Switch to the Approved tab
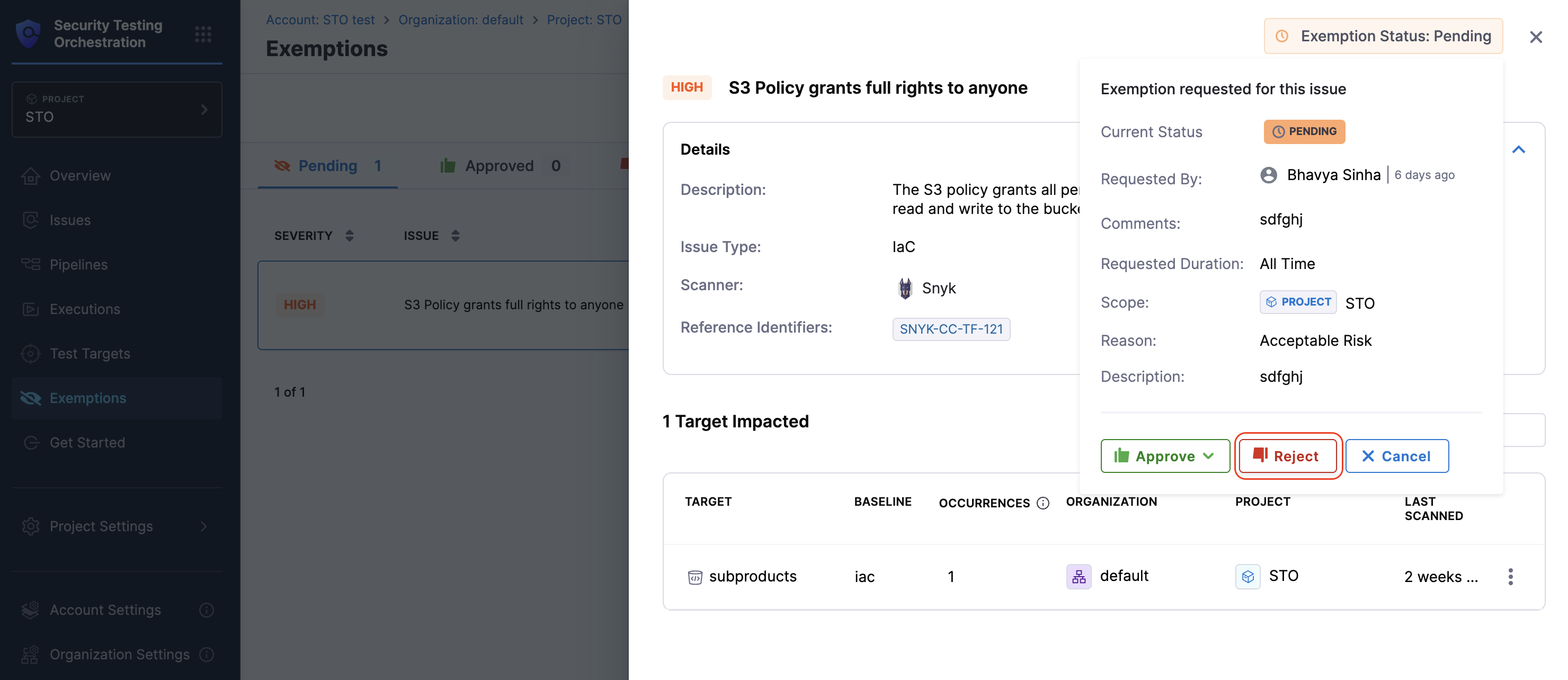1568x680 pixels. coord(500,166)
